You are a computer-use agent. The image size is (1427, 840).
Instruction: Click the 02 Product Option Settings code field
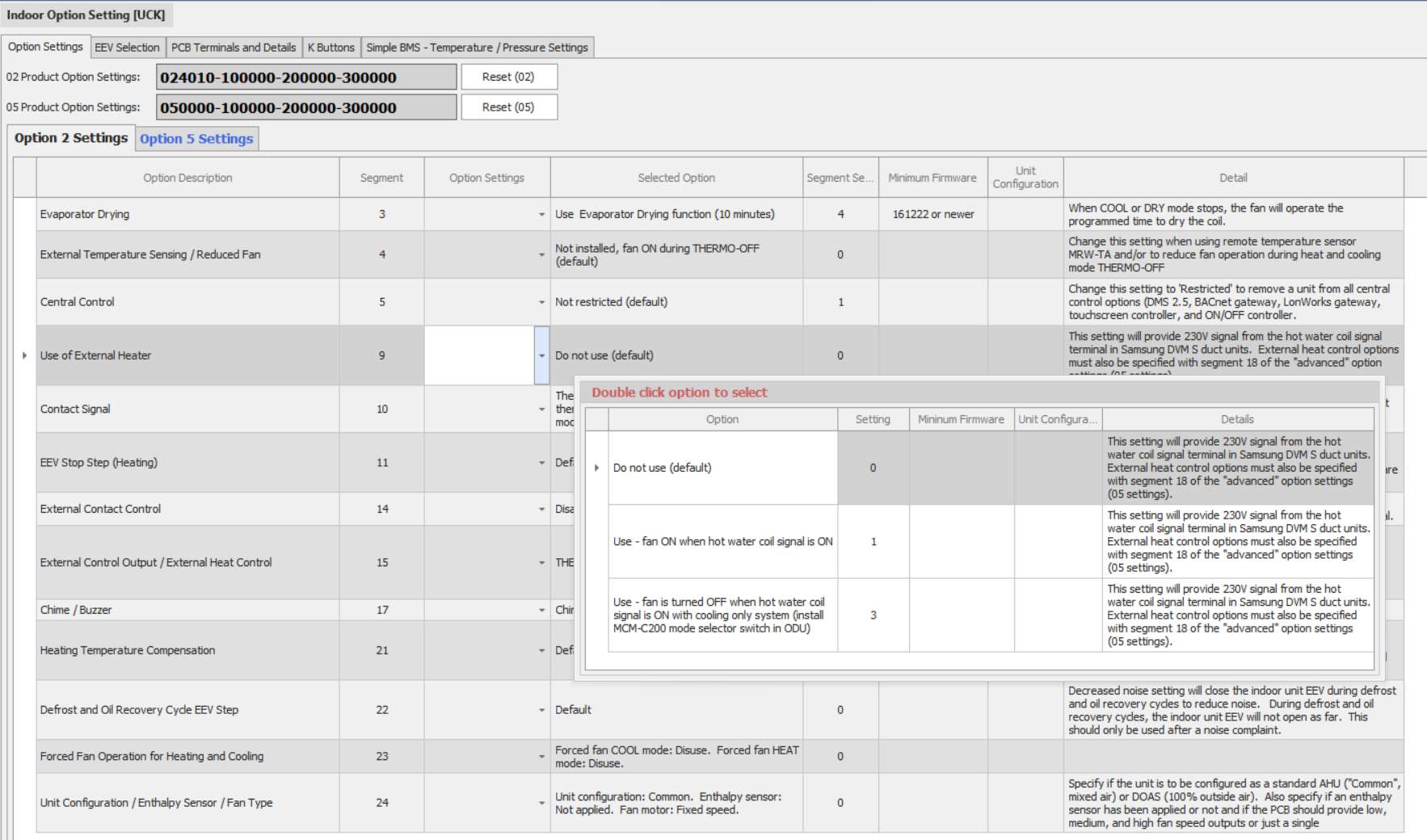coord(305,78)
